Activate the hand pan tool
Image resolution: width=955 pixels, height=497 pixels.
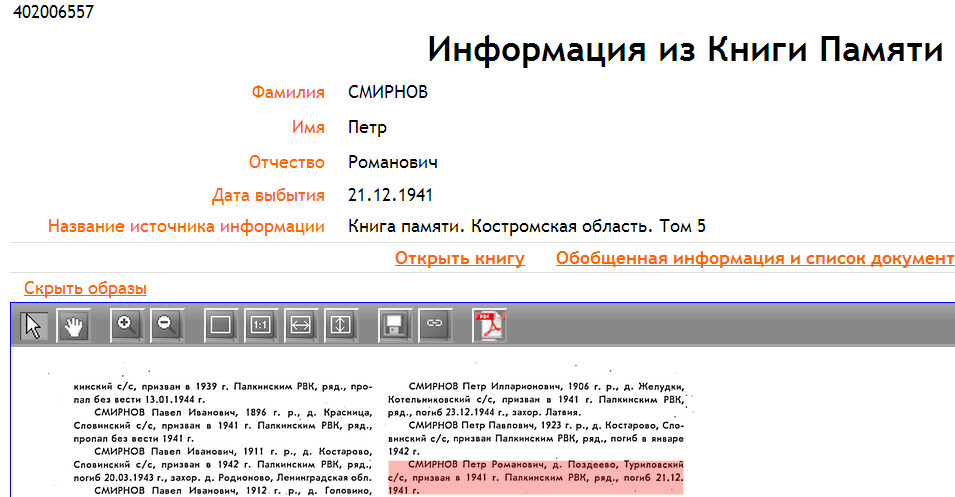[73, 325]
